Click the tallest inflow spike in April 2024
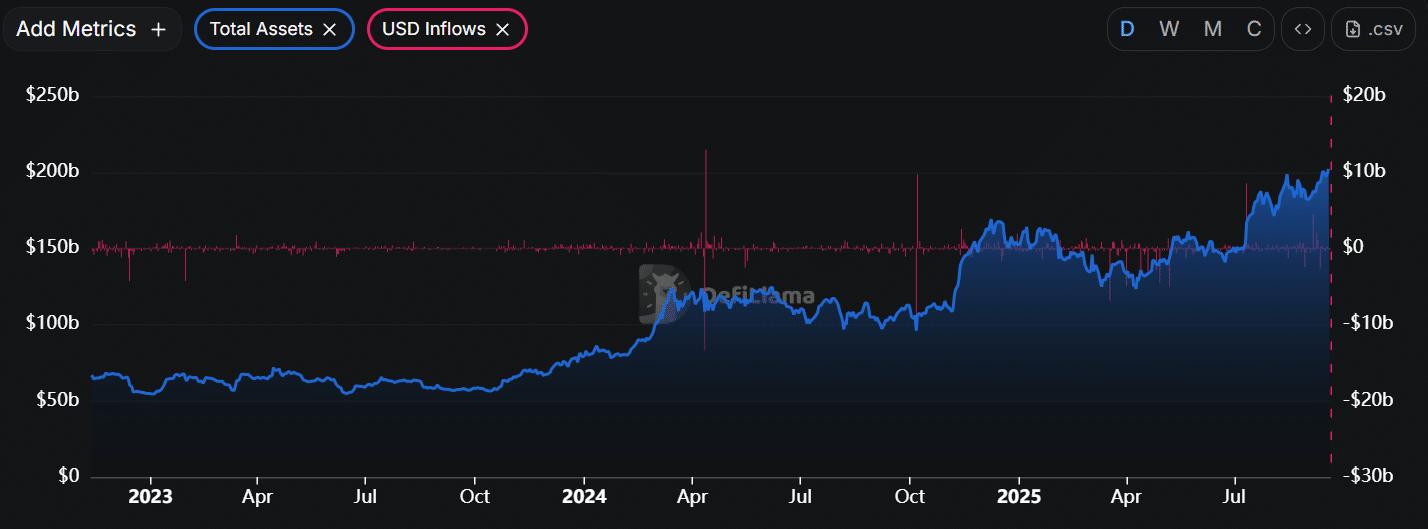Image resolution: width=1428 pixels, height=529 pixels. point(706,180)
